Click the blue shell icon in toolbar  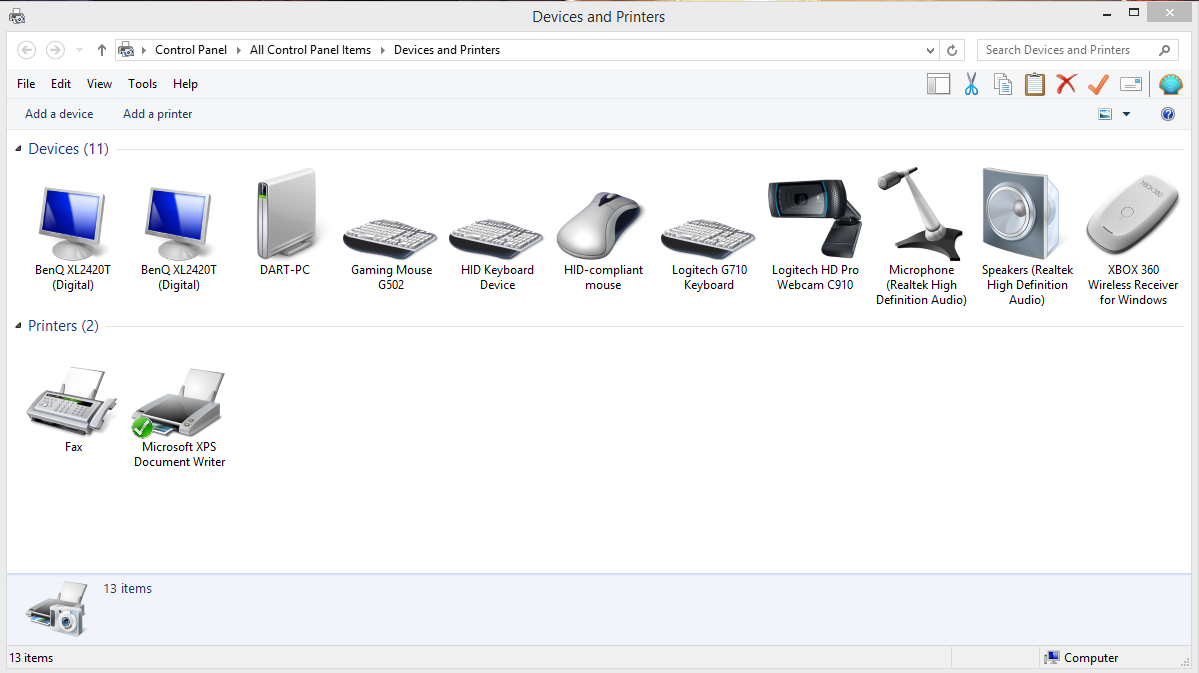tap(1171, 84)
